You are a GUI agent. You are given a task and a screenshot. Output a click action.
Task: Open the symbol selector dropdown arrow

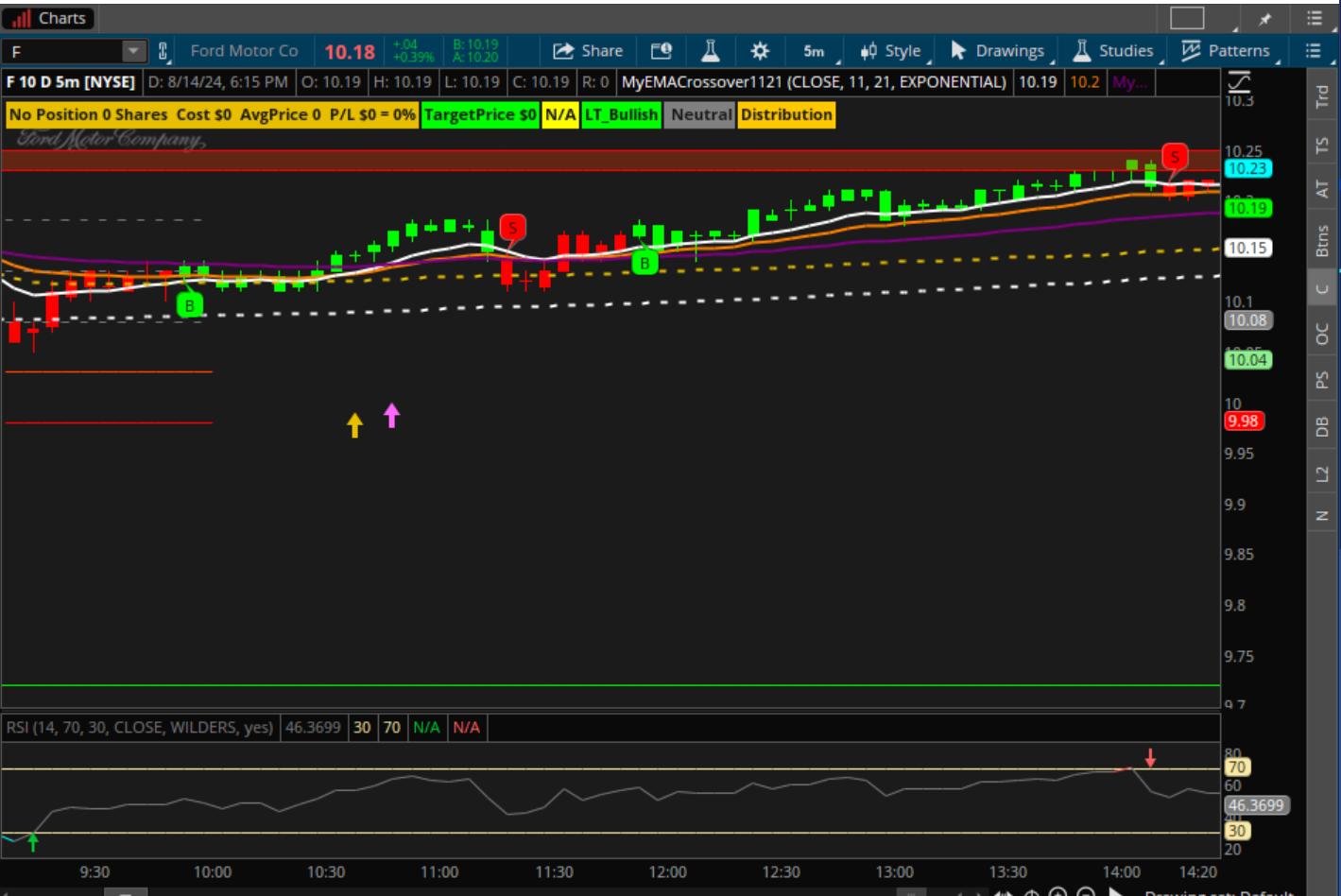click(x=133, y=51)
